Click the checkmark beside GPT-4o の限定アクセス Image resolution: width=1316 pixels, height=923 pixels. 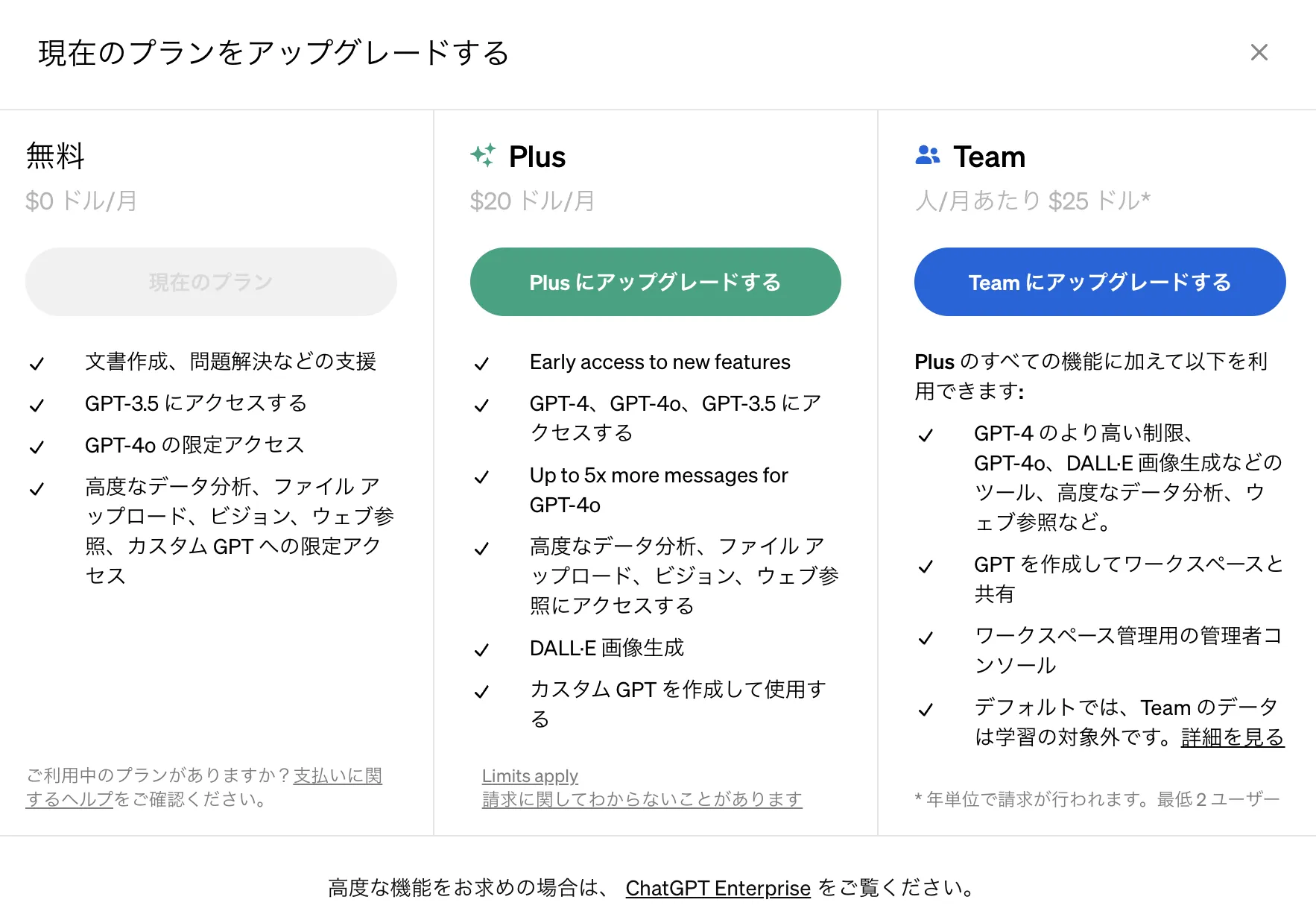(x=37, y=446)
